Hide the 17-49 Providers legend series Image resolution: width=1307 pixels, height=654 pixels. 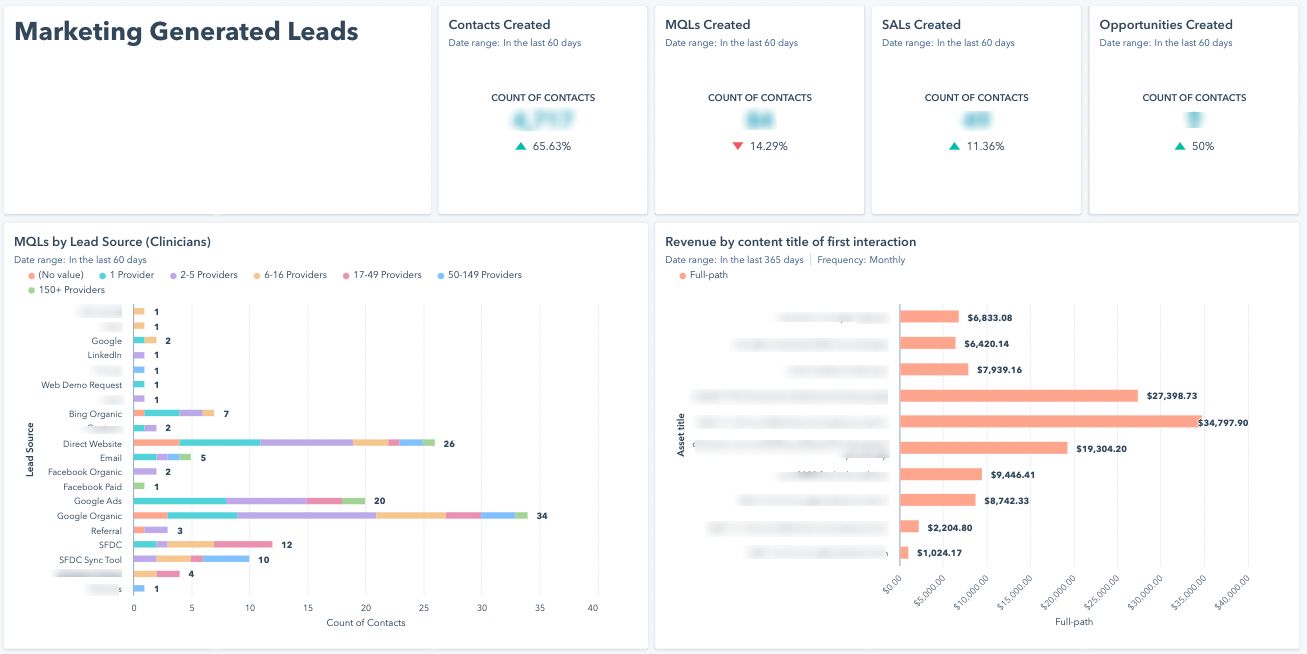(384, 275)
